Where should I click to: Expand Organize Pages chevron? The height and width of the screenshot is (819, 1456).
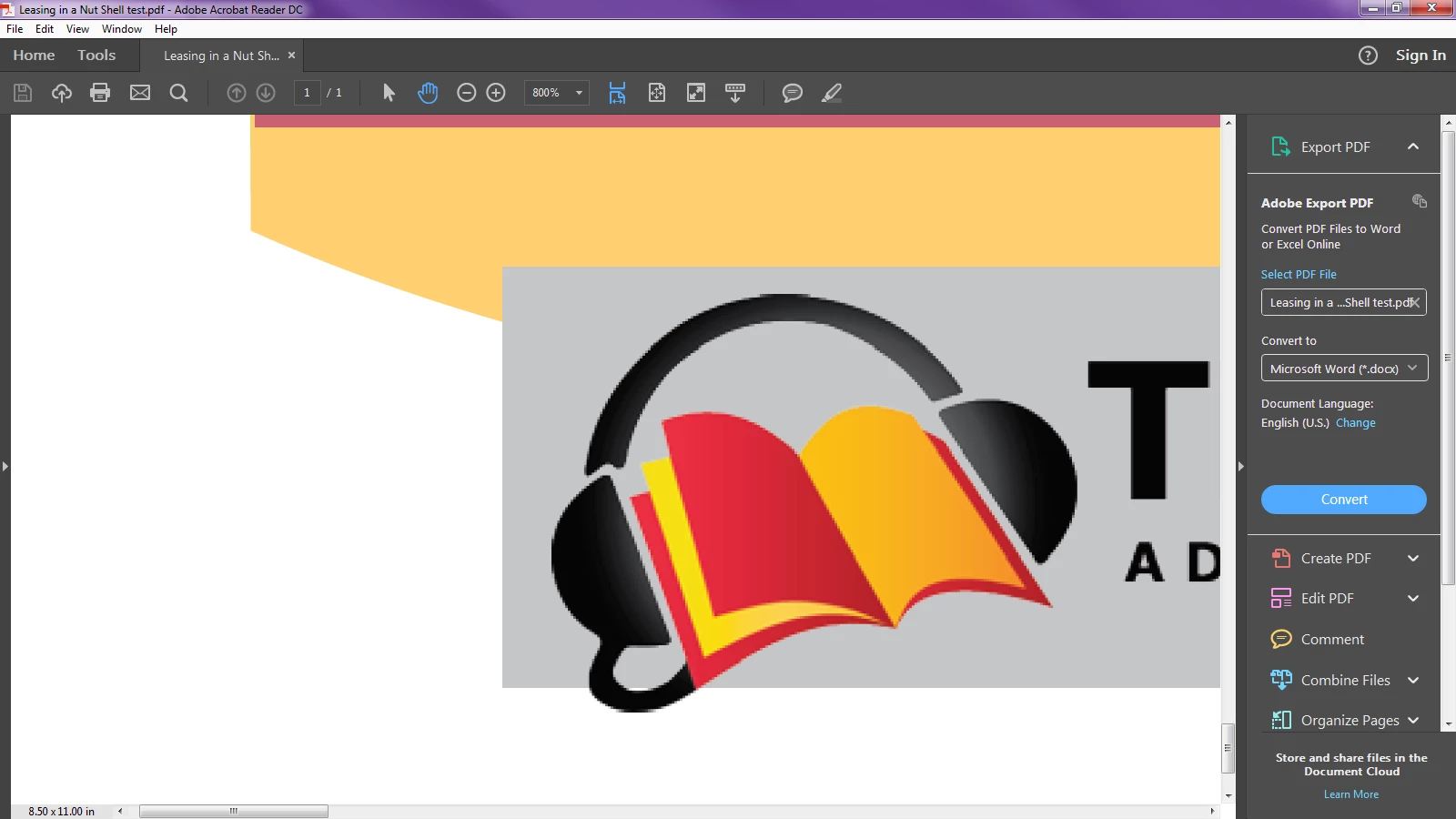tap(1413, 720)
